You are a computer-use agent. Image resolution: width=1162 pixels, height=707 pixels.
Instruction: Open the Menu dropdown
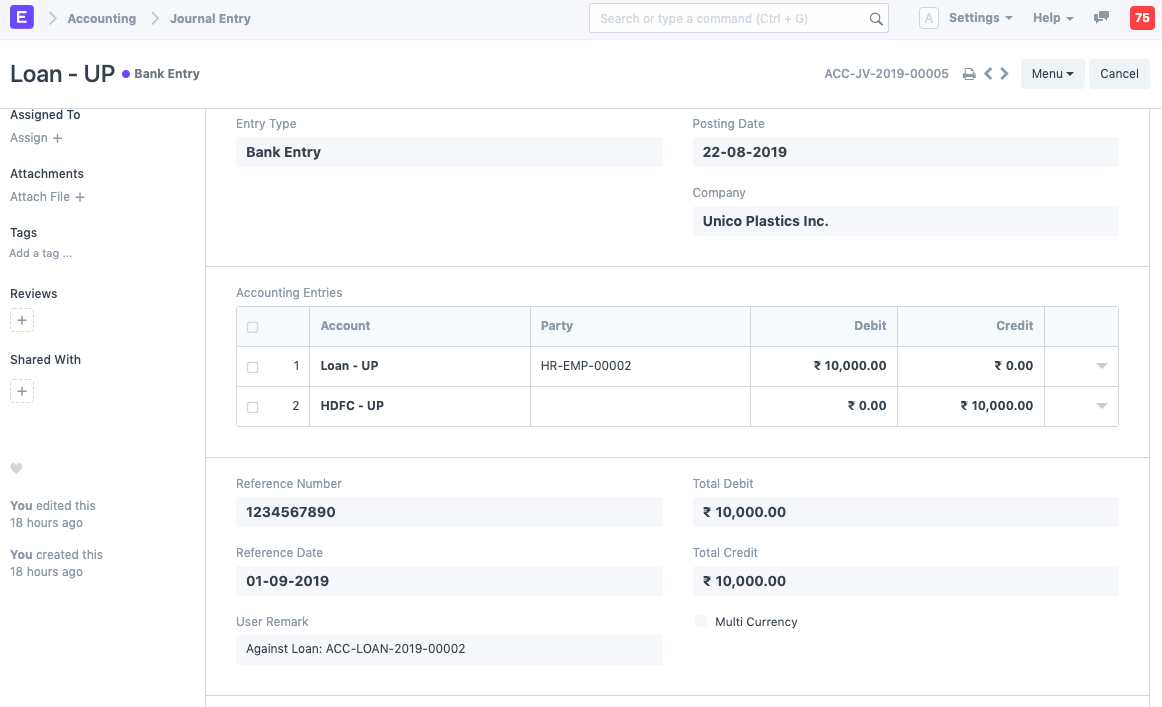[1052, 73]
